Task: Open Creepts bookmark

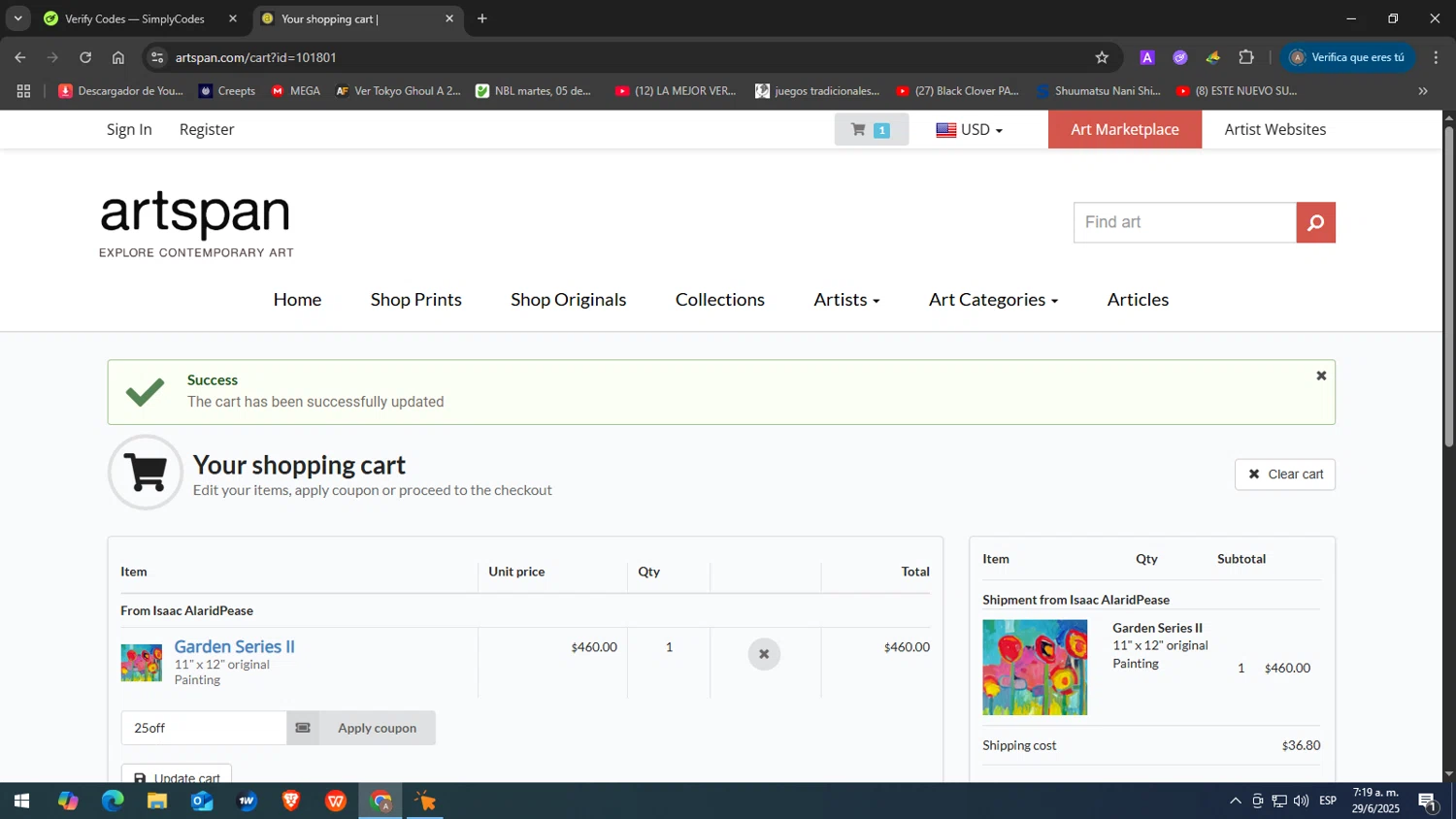Action: (x=227, y=91)
